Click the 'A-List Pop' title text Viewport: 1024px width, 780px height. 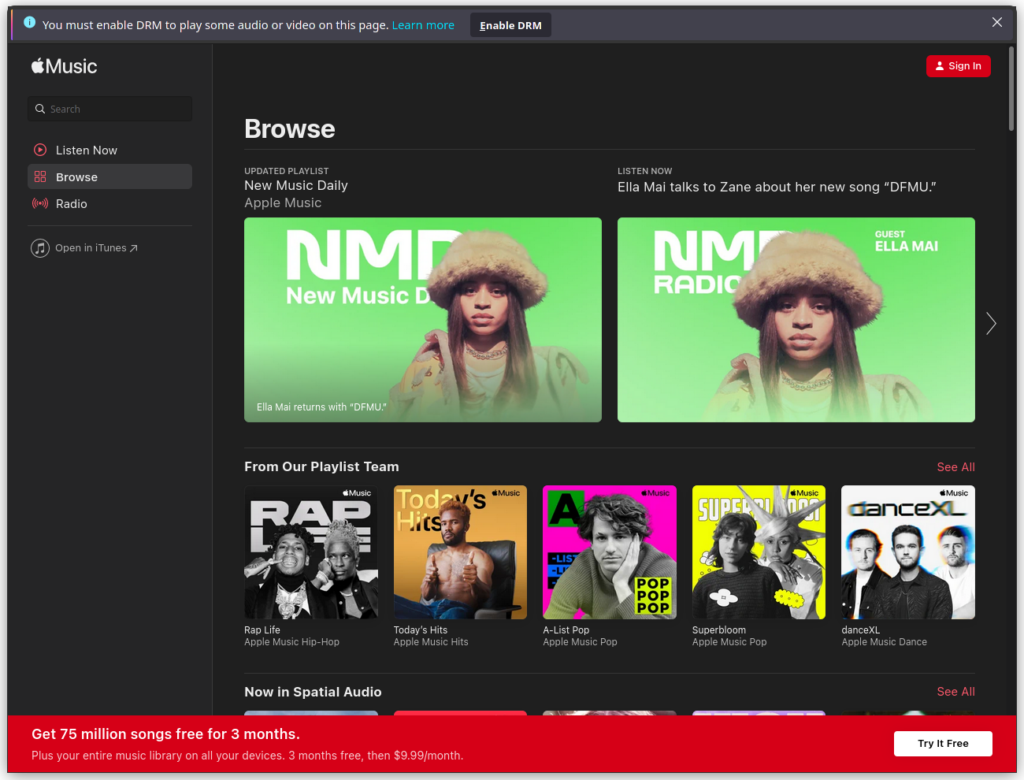pyautogui.click(x=566, y=630)
